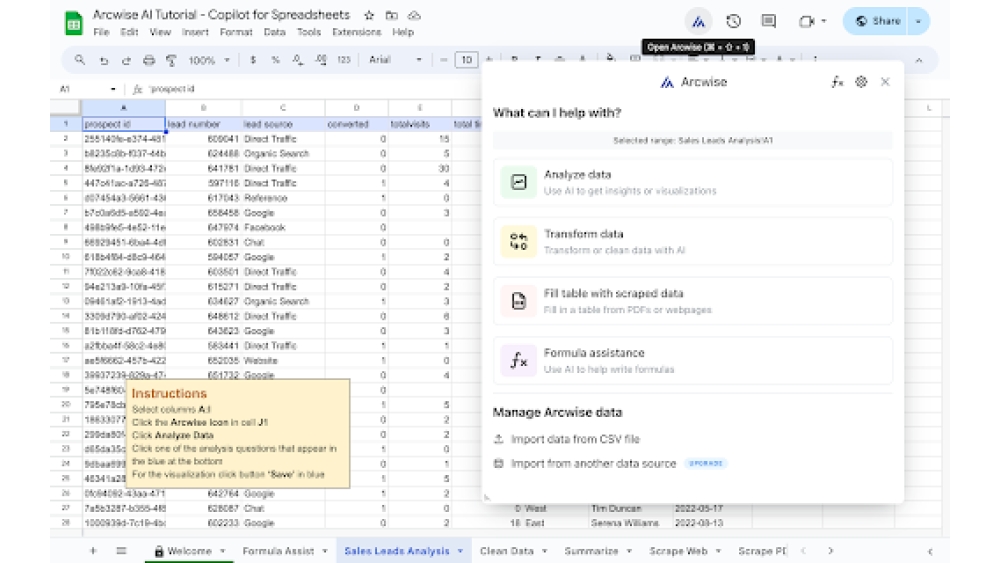The width and height of the screenshot is (1000, 563).
Task: Click the undo toolbar icon
Action: pyautogui.click(x=103, y=60)
